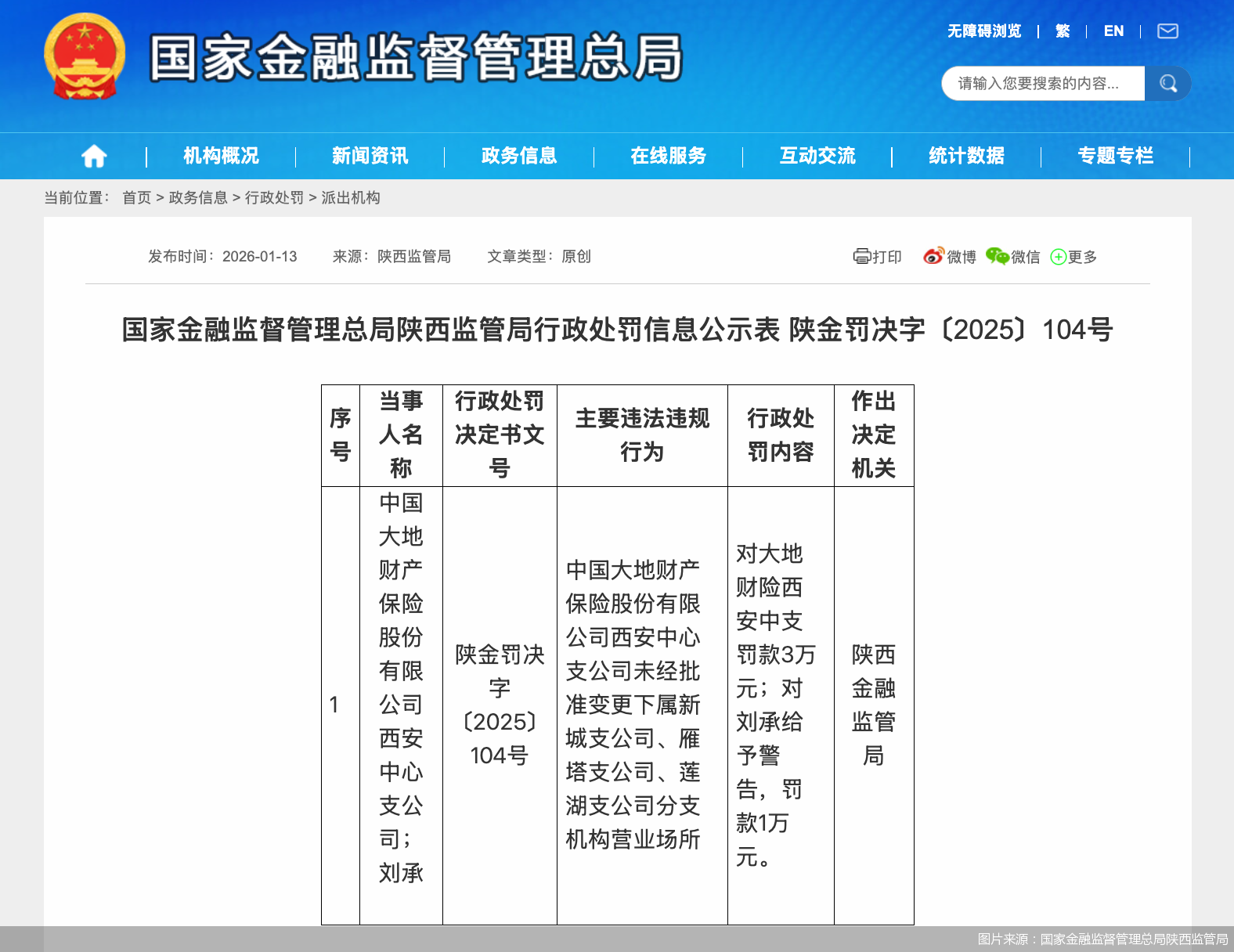Click the magnifier search button
The width and height of the screenshot is (1234, 952).
(1167, 84)
